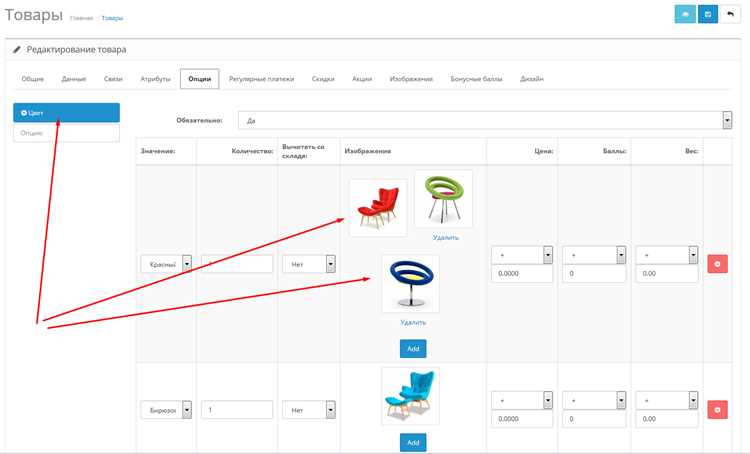Image resolution: width=750 pixels, height=454 pixels.
Task: Click the Опции search field in sidebar
Action: click(66, 133)
